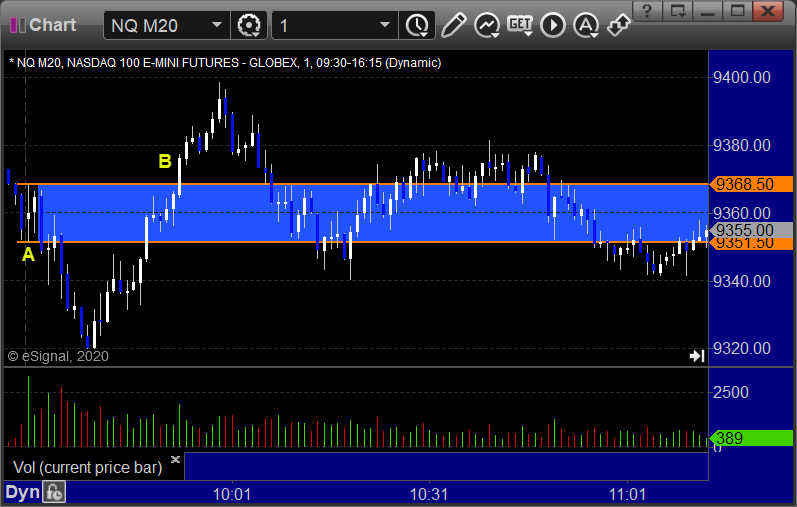Toggle the Dyn lock icon
Screen dimensions: 797x507
(x=54, y=492)
